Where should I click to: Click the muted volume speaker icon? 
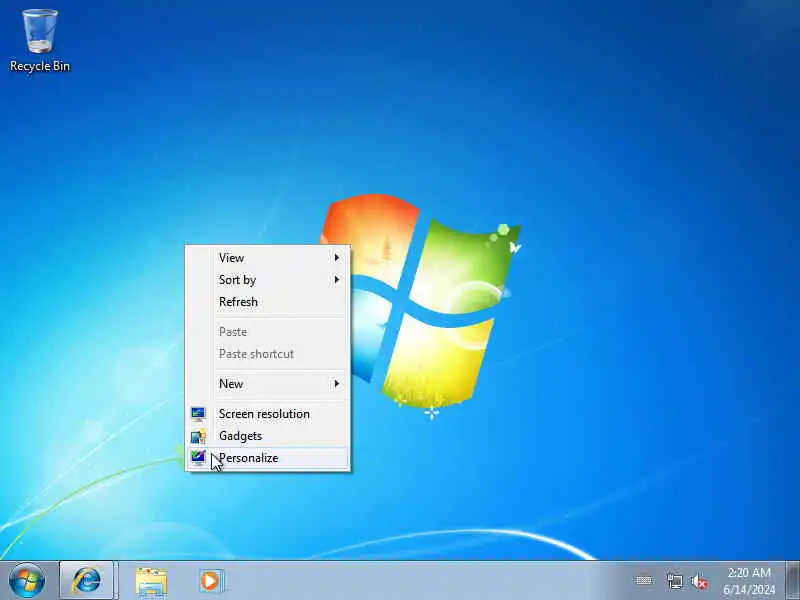(699, 581)
